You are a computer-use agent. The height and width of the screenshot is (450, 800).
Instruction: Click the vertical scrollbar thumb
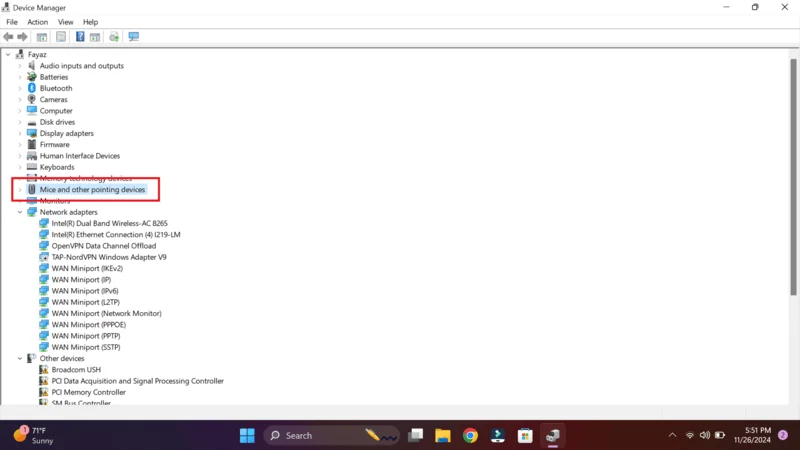tap(793, 177)
